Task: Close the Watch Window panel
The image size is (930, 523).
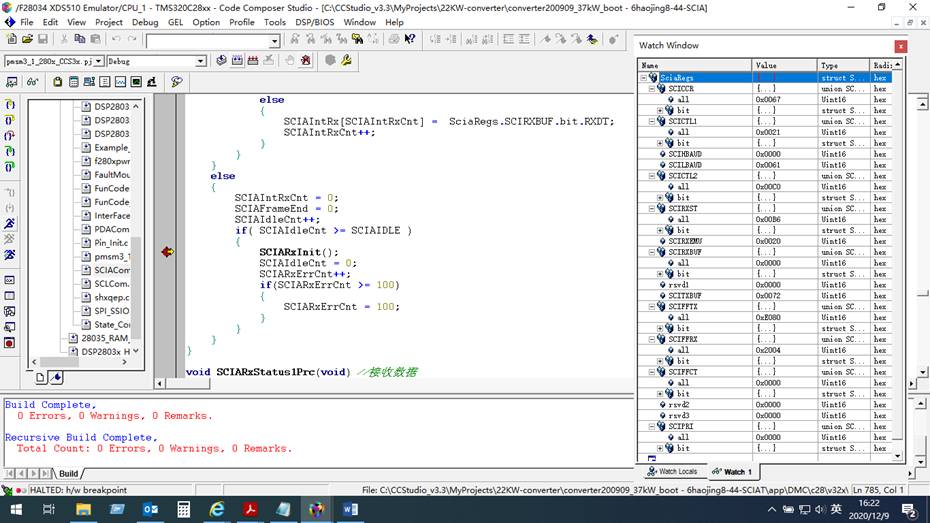Action: pyautogui.click(x=900, y=46)
